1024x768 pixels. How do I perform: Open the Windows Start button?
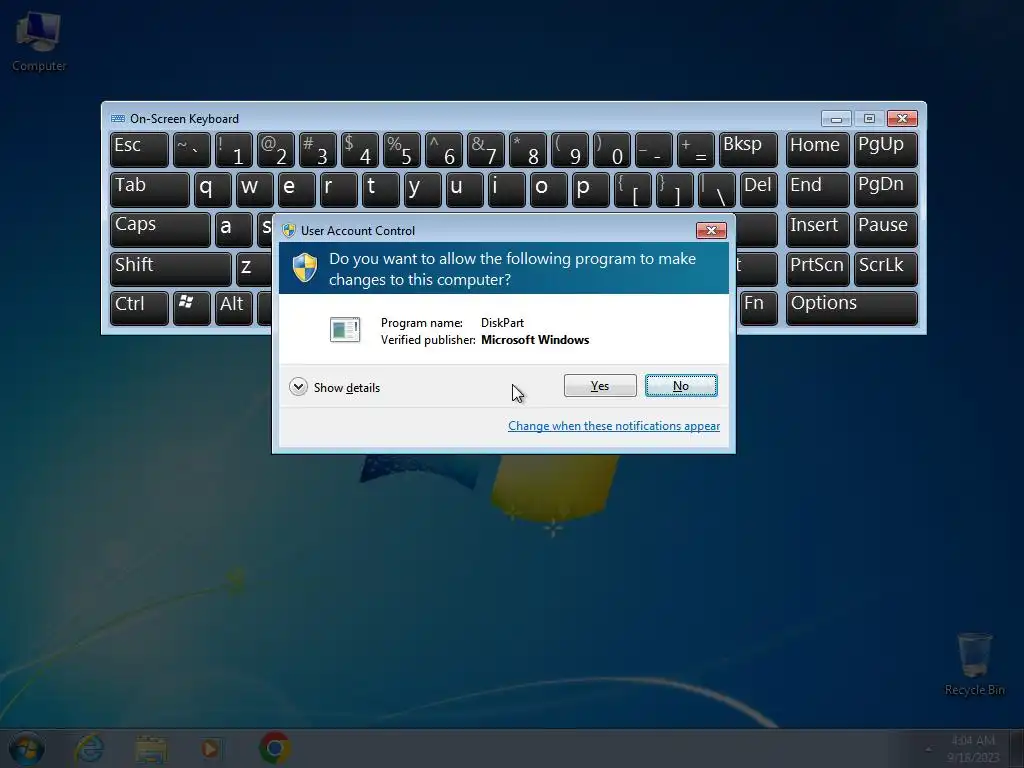[26, 748]
